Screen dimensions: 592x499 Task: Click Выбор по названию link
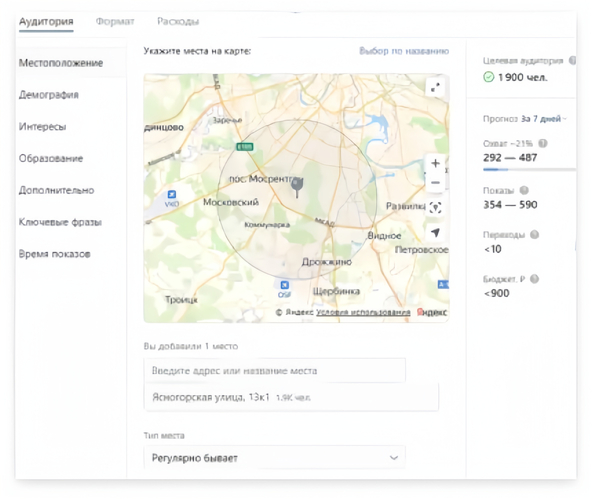point(404,51)
